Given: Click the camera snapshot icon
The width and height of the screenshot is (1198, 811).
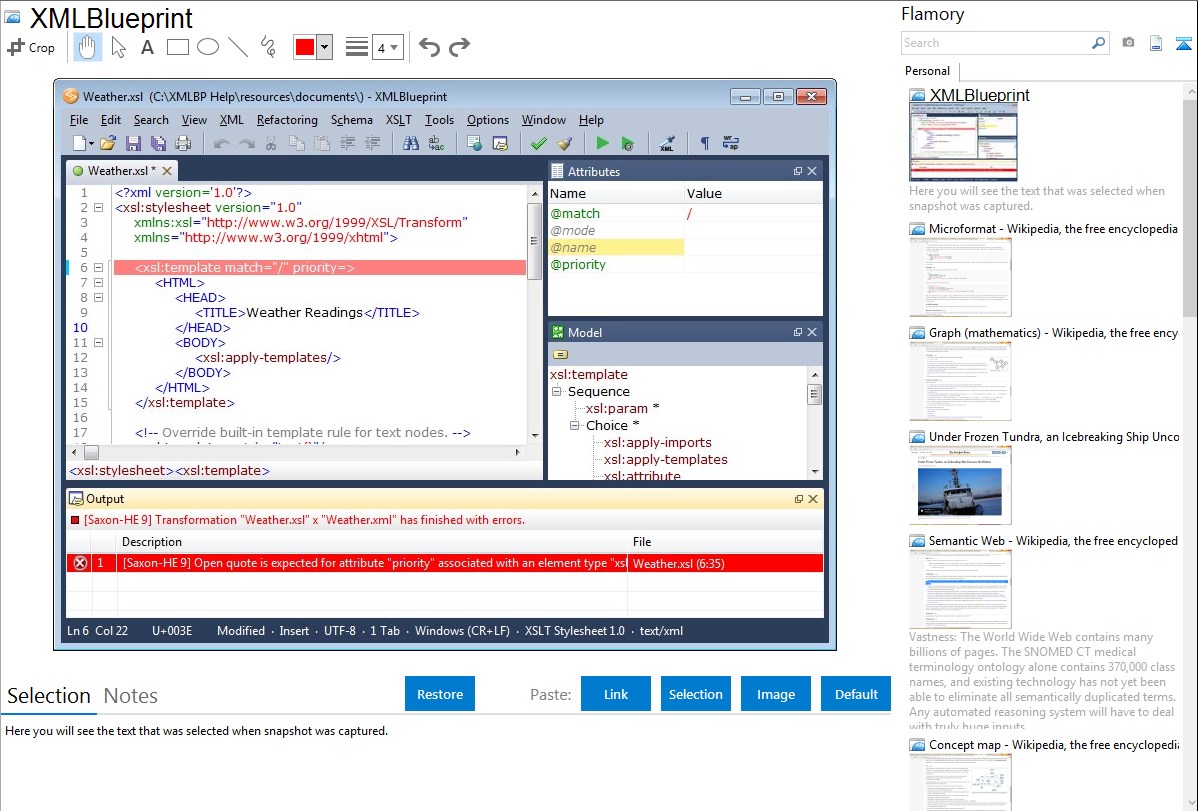Looking at the screenshot, I should (x=1128, y=43).
